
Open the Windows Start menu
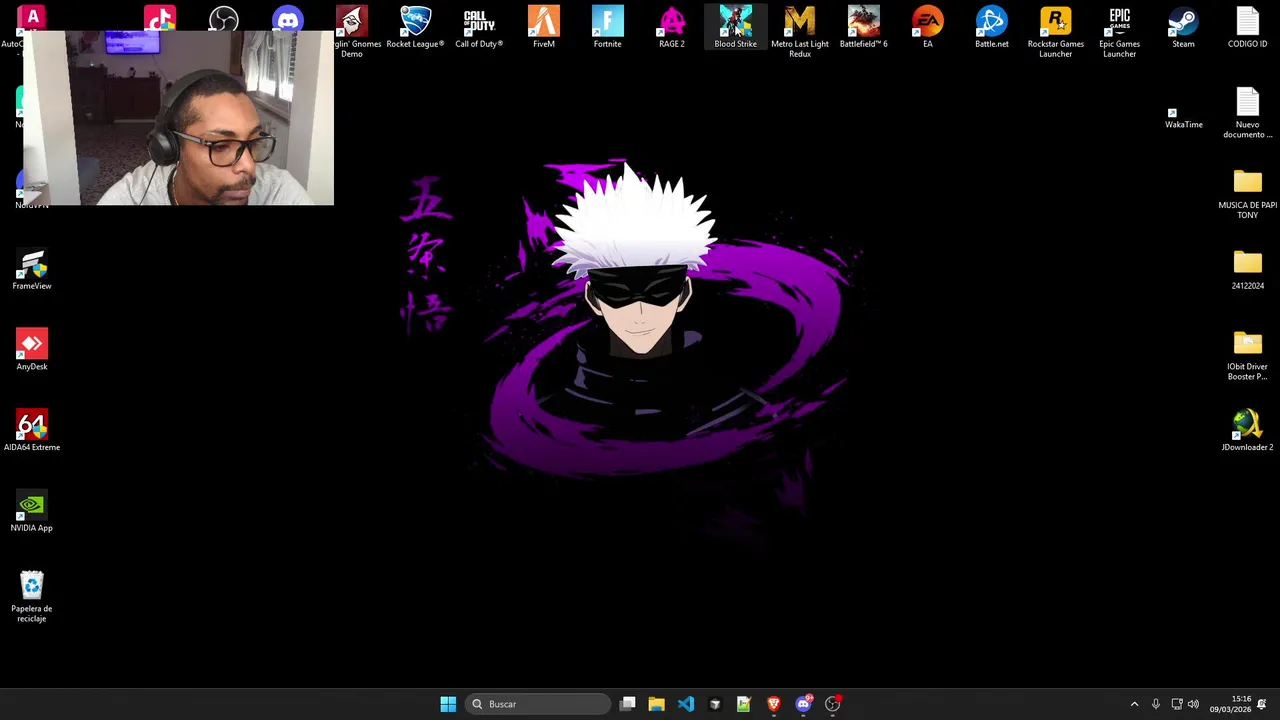point(448,704)
